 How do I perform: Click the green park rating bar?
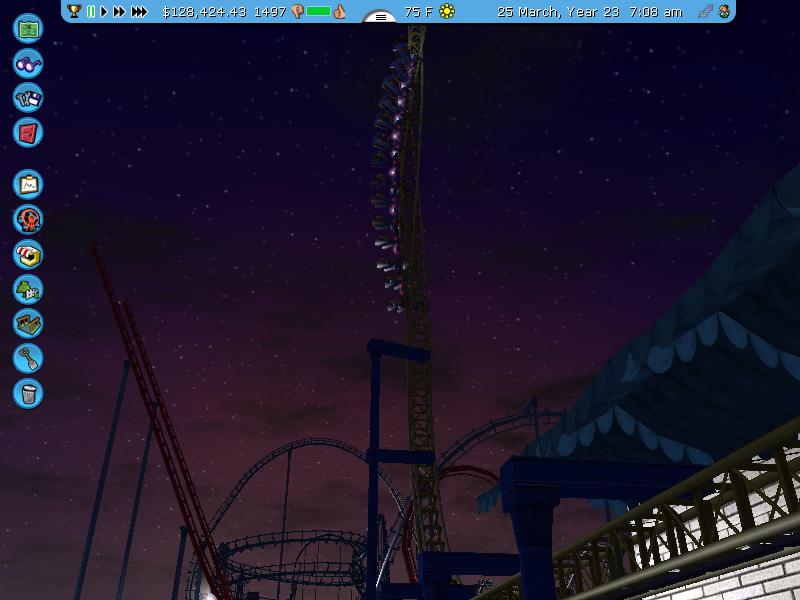point(318,11)
